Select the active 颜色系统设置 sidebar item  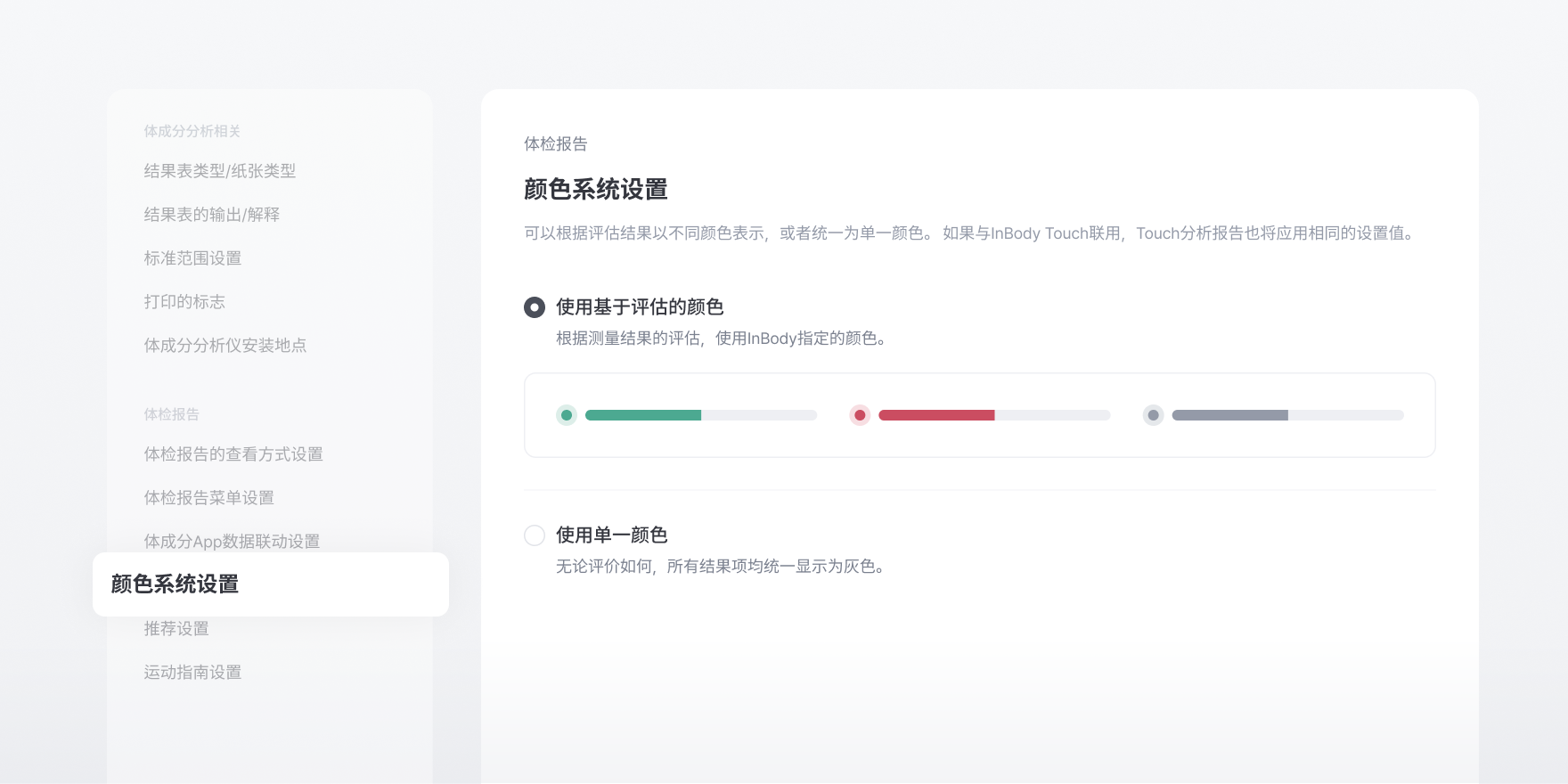tap(271, 584)
